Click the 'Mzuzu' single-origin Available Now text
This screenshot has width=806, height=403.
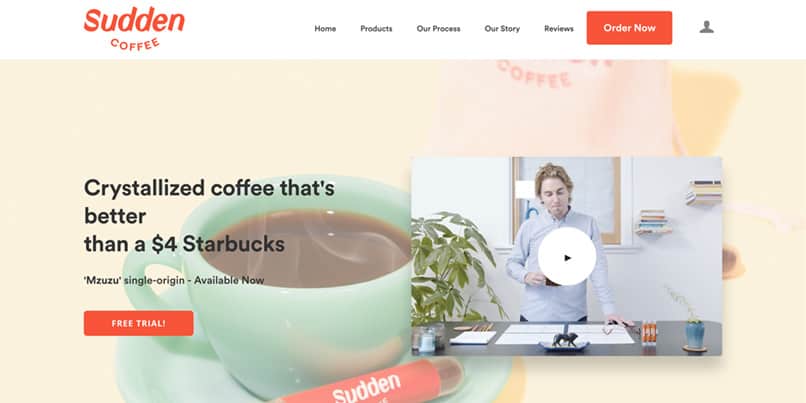[x=174, y=281]
